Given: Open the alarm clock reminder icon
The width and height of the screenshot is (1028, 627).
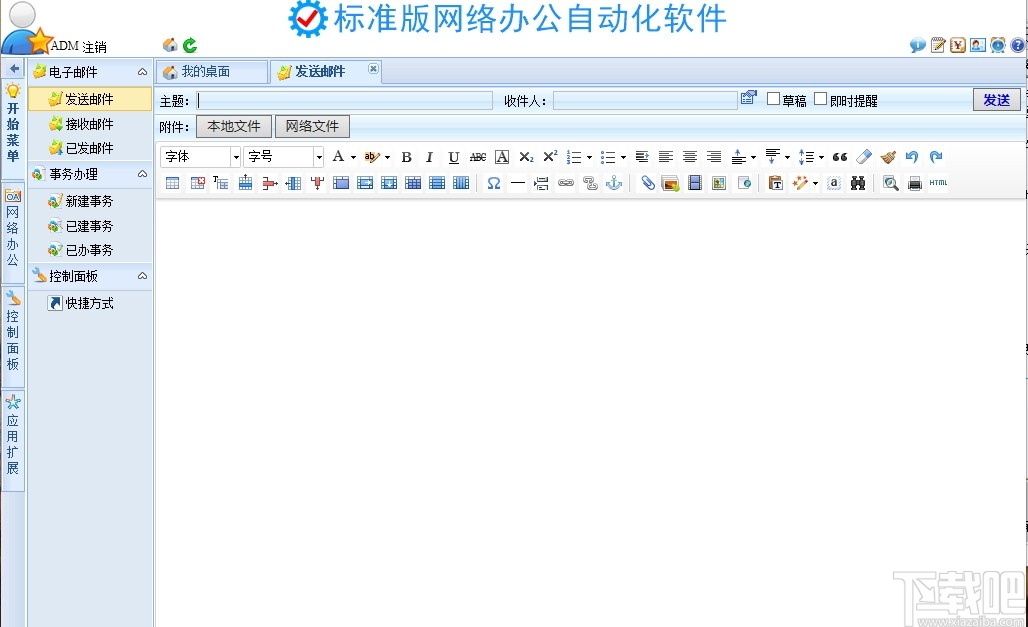Looking at the screenshot, I should 997,44.
